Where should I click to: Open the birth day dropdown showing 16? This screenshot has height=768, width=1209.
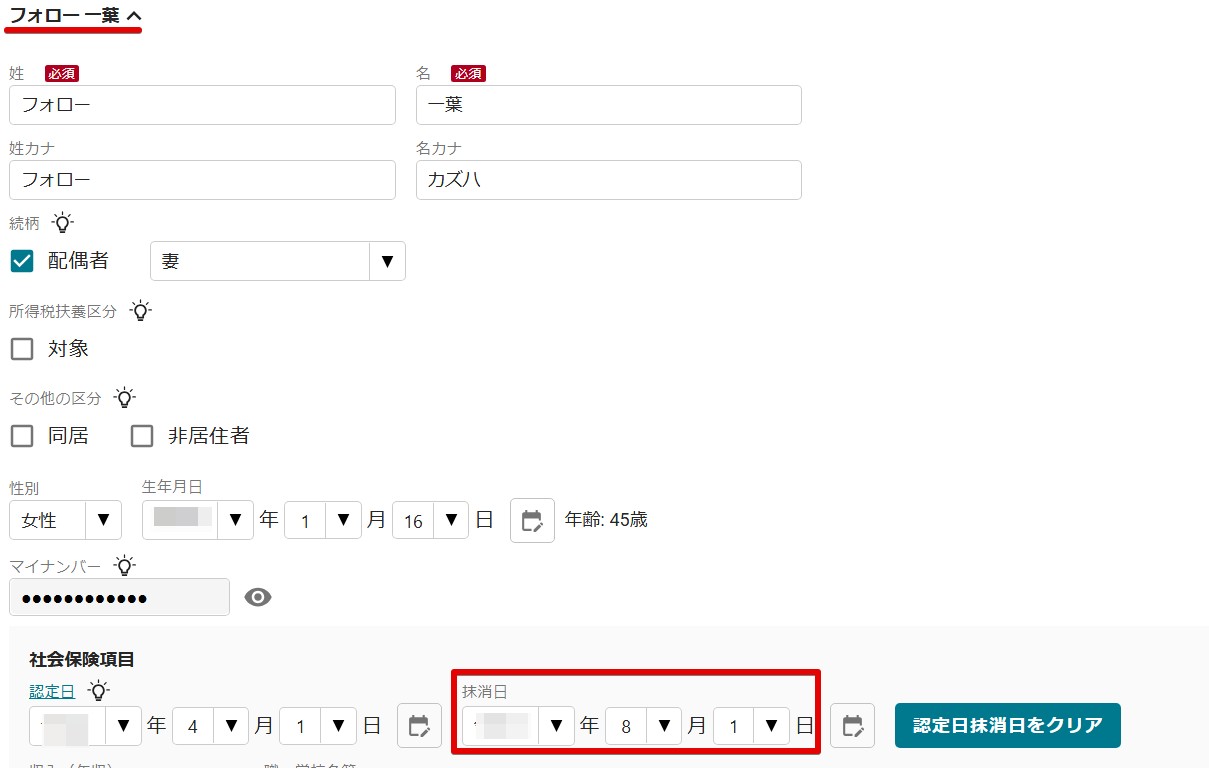tap(430, 520)
